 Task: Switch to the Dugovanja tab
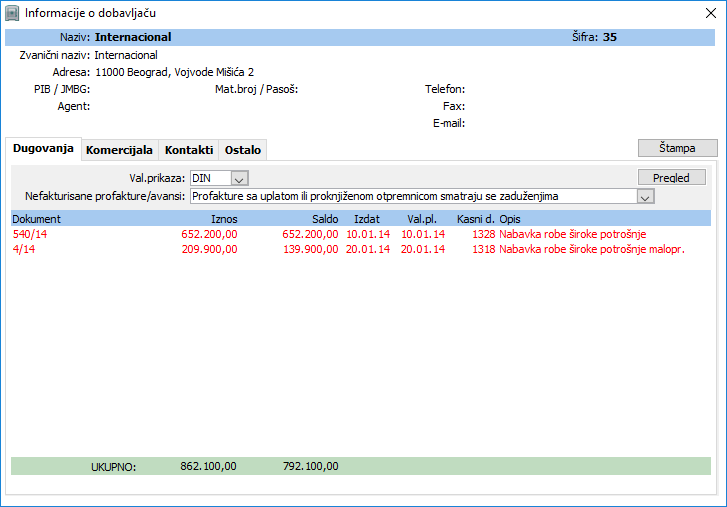tap(43, 149)
